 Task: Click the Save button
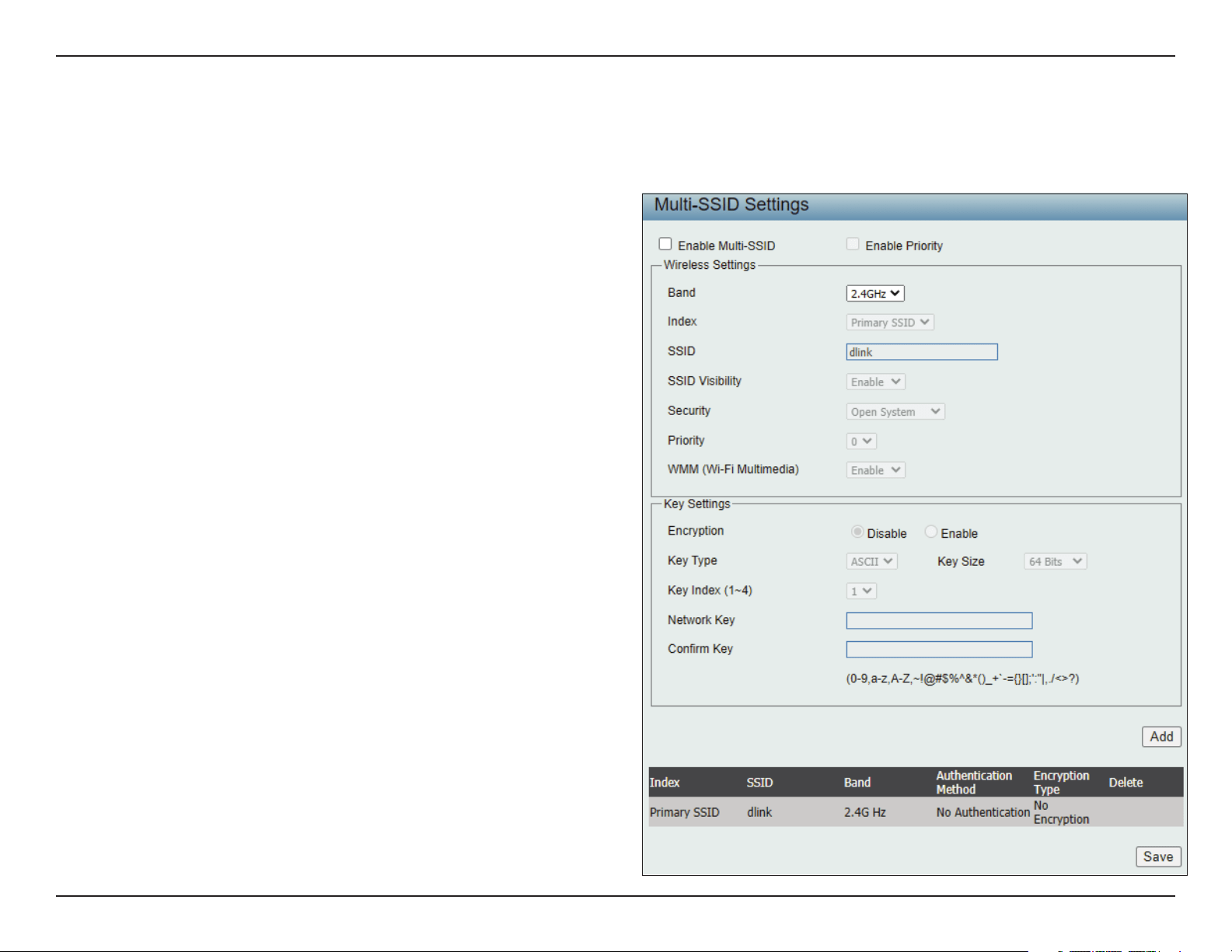tap(1158, 856)
